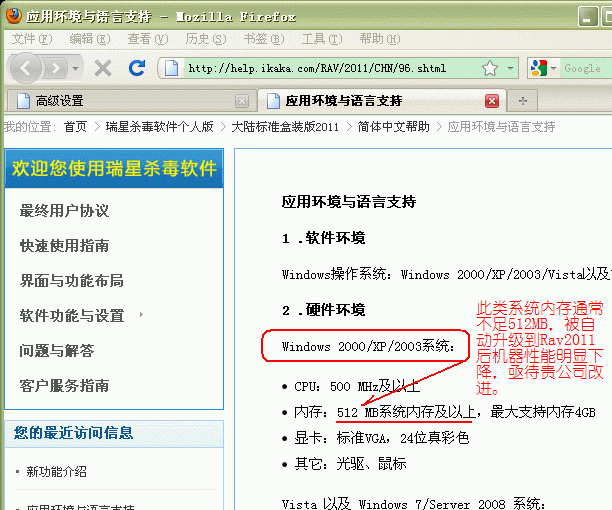Reload the page with refresh icon

pos(137,68)
